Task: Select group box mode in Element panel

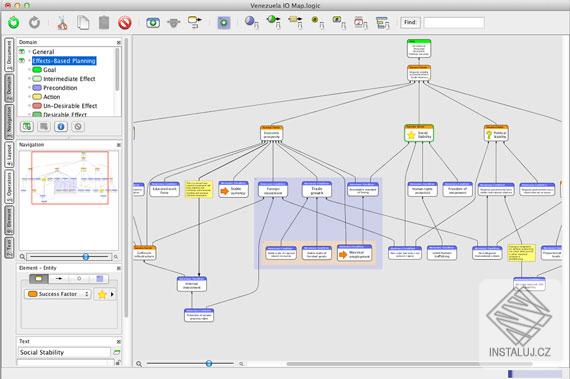Action: (99, 279)
